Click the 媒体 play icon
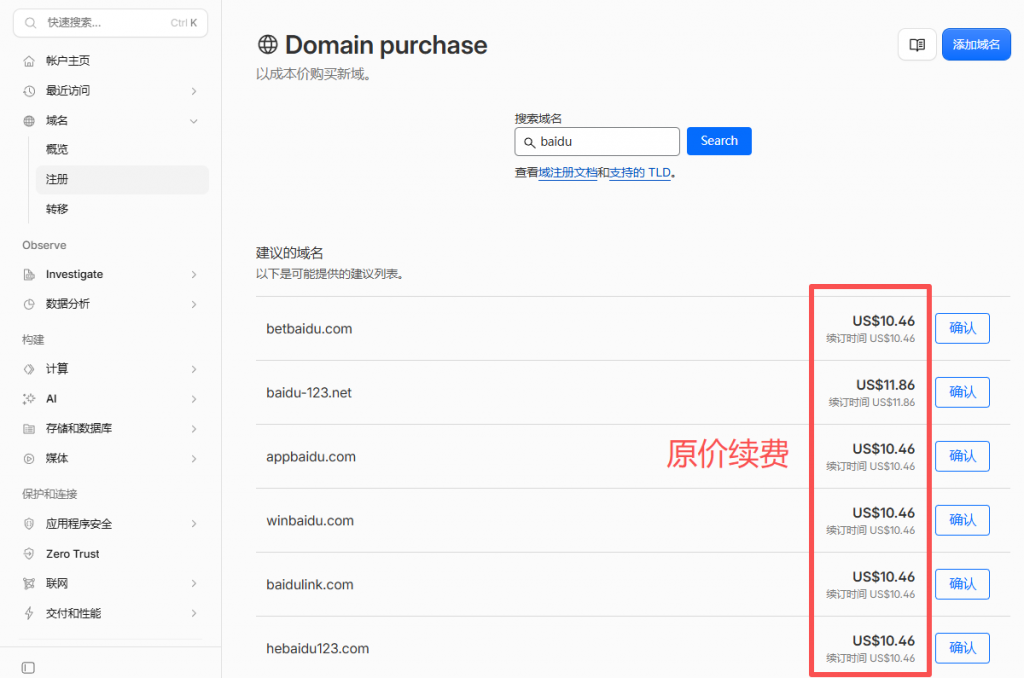This screenshot has height=678, width=1024. tap(29, 459)
